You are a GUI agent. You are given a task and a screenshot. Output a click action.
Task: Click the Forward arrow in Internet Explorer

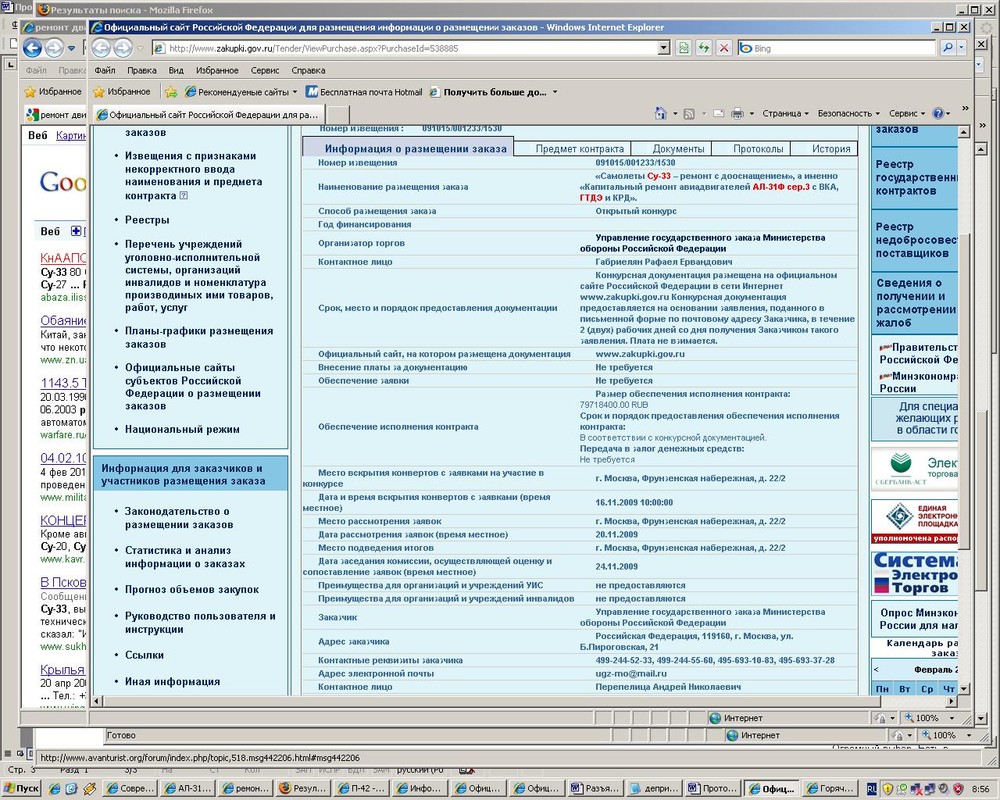coord(122,48)
